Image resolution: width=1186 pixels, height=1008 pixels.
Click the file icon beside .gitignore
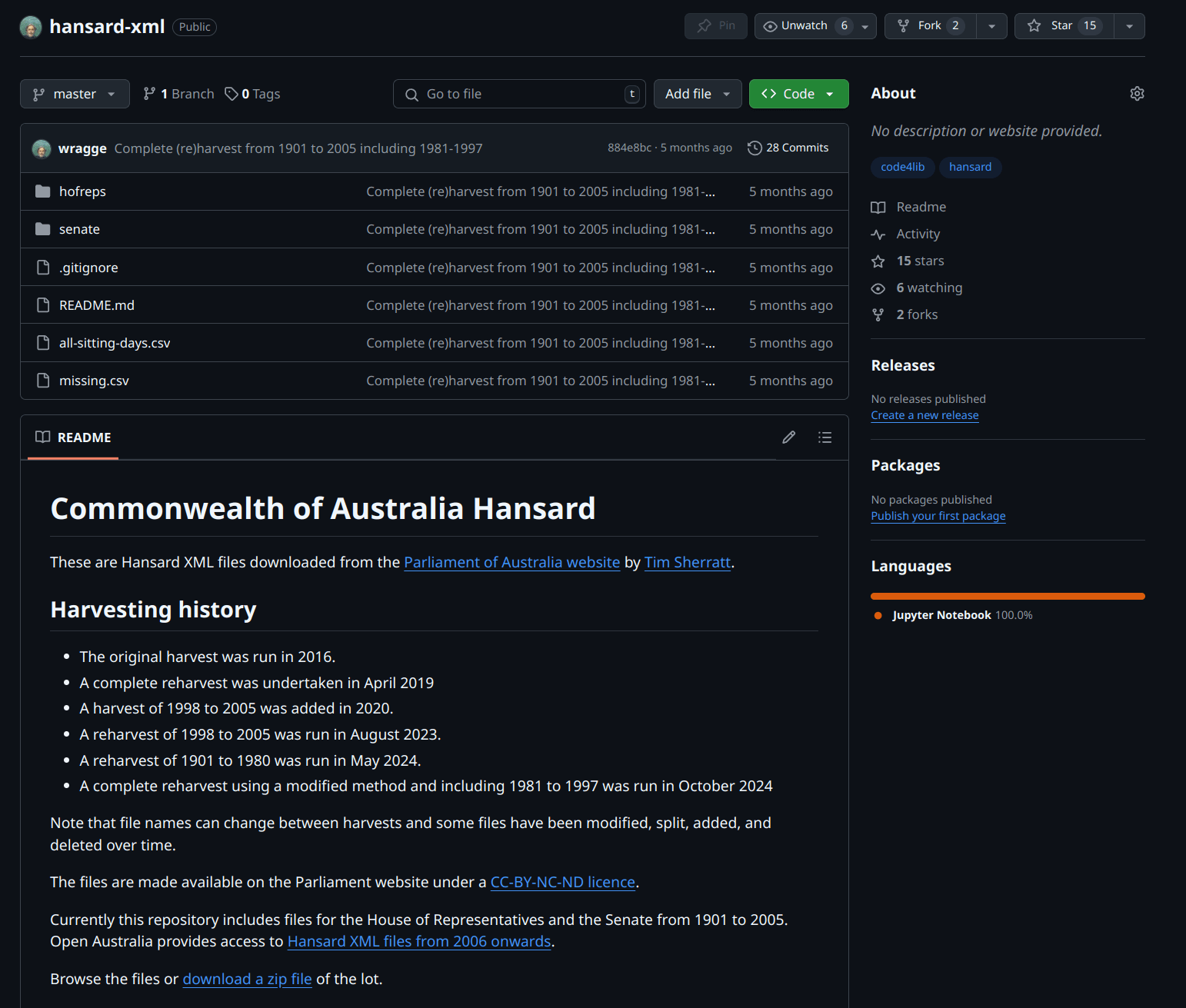[43, 268]
